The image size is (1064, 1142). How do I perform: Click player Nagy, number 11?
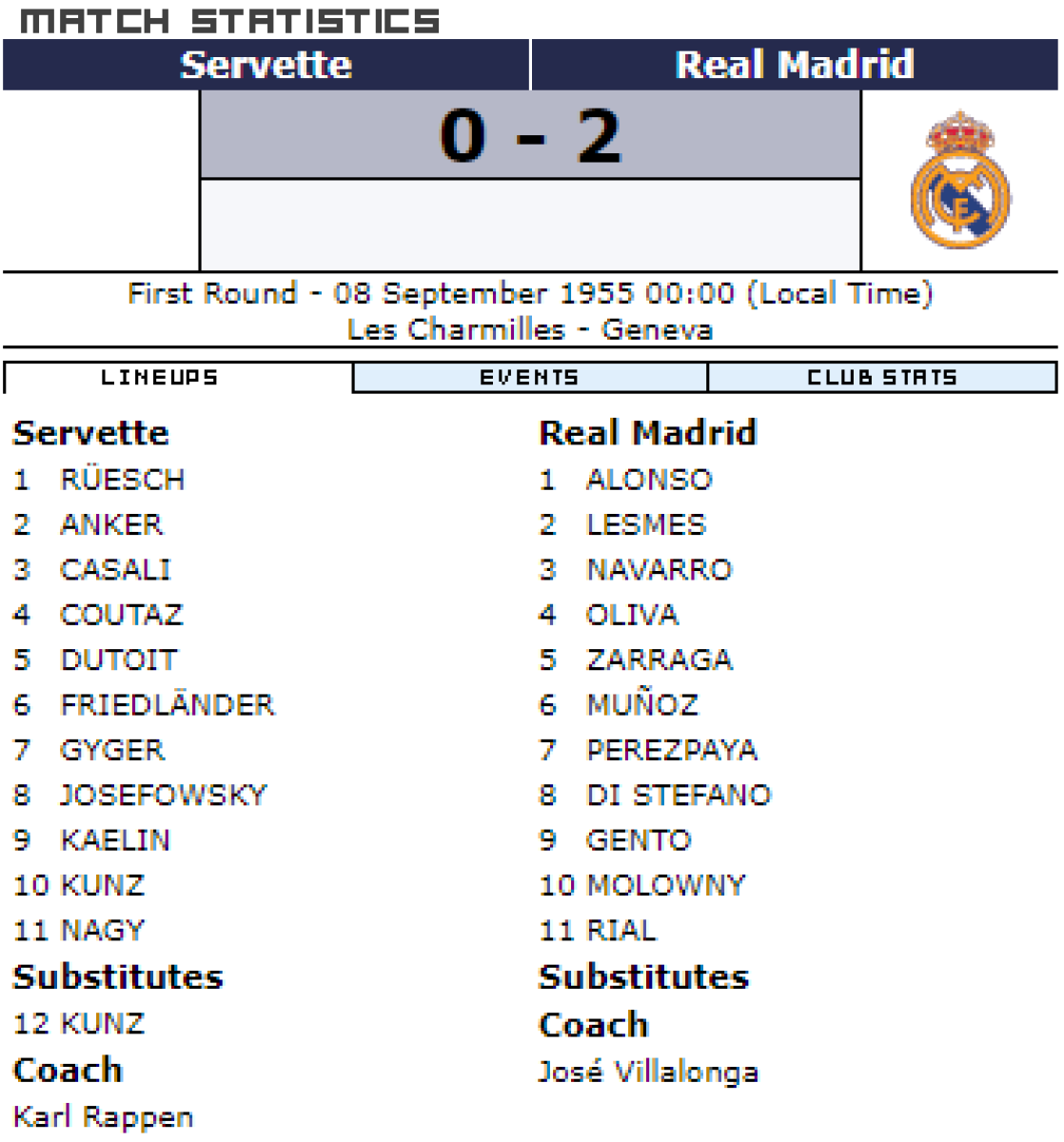pyautogui.click(x=102, y=930)
